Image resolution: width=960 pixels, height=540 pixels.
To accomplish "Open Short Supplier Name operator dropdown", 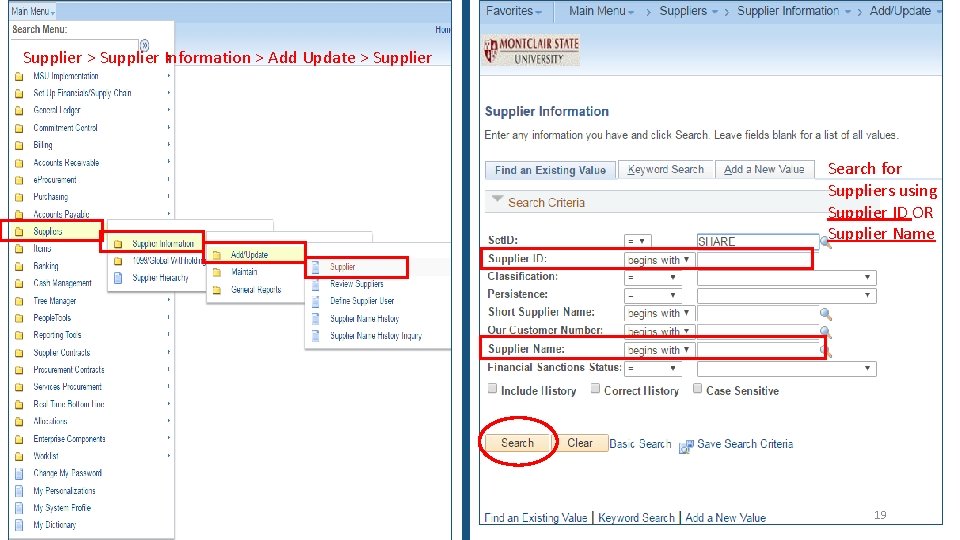I will click(x=659, y=313).
